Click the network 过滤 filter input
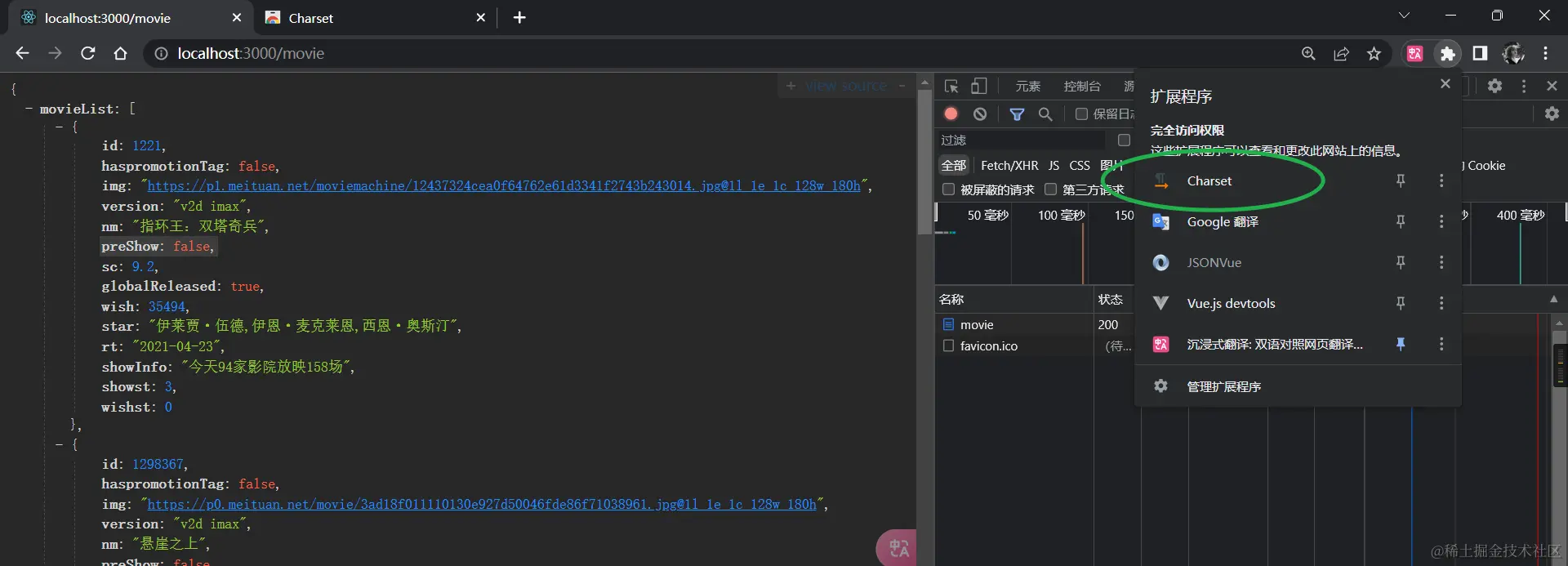This screenshot has height=566, width=1568. click(x=1021, y=140)
